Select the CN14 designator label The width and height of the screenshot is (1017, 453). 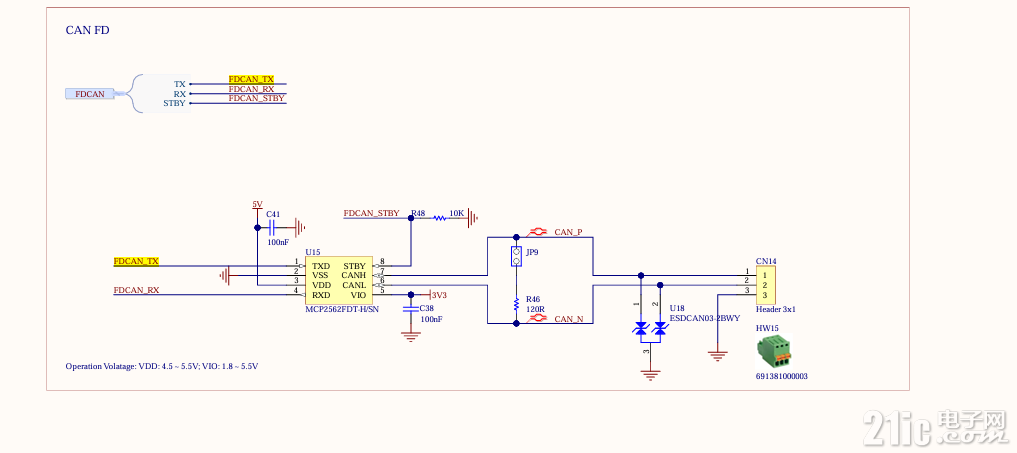coord(765,261)
